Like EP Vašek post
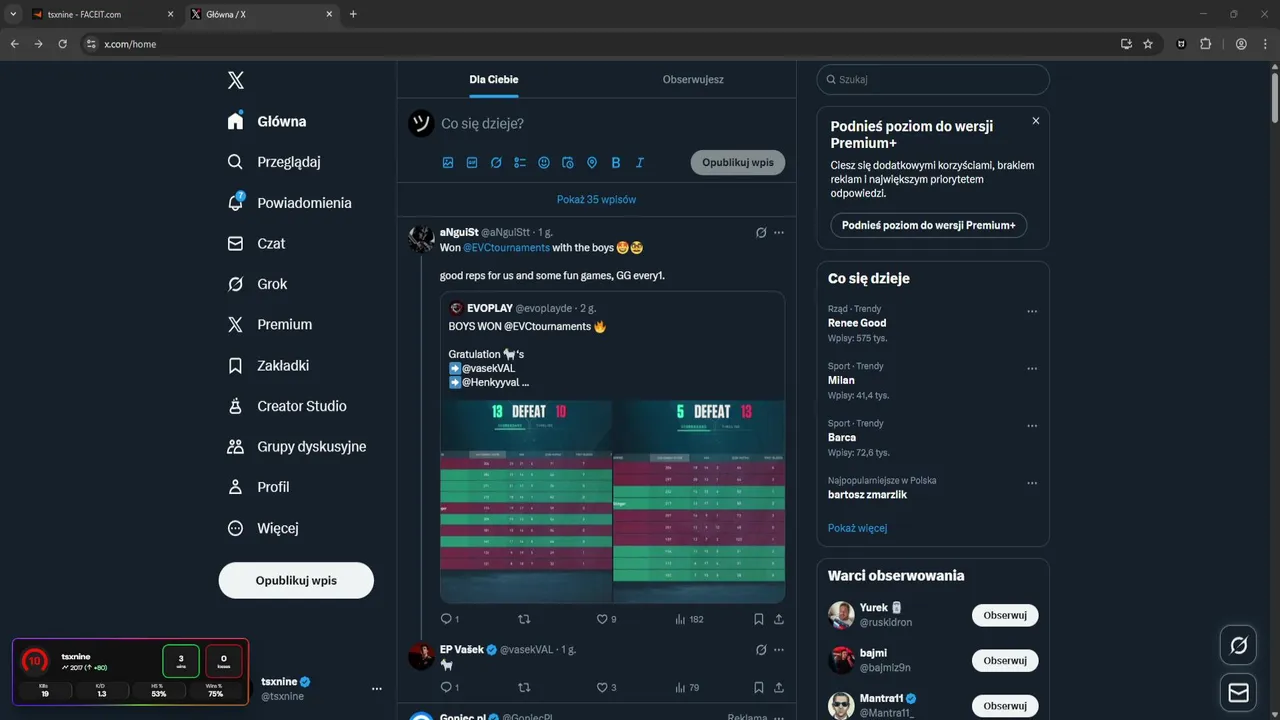1280x720 pixels. click(x=602, y=687)
